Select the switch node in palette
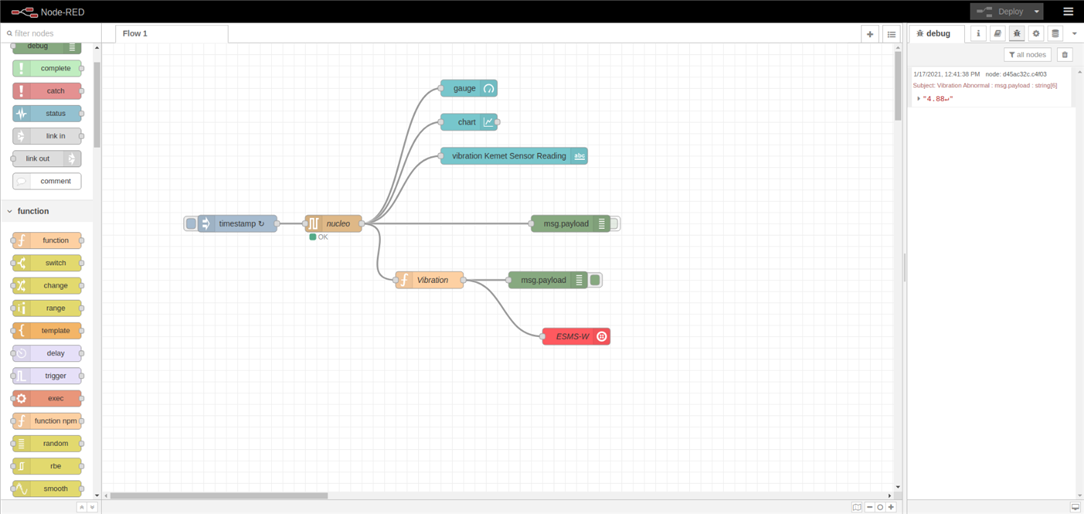Screen dimensions: 1084x514 point(47,263)
